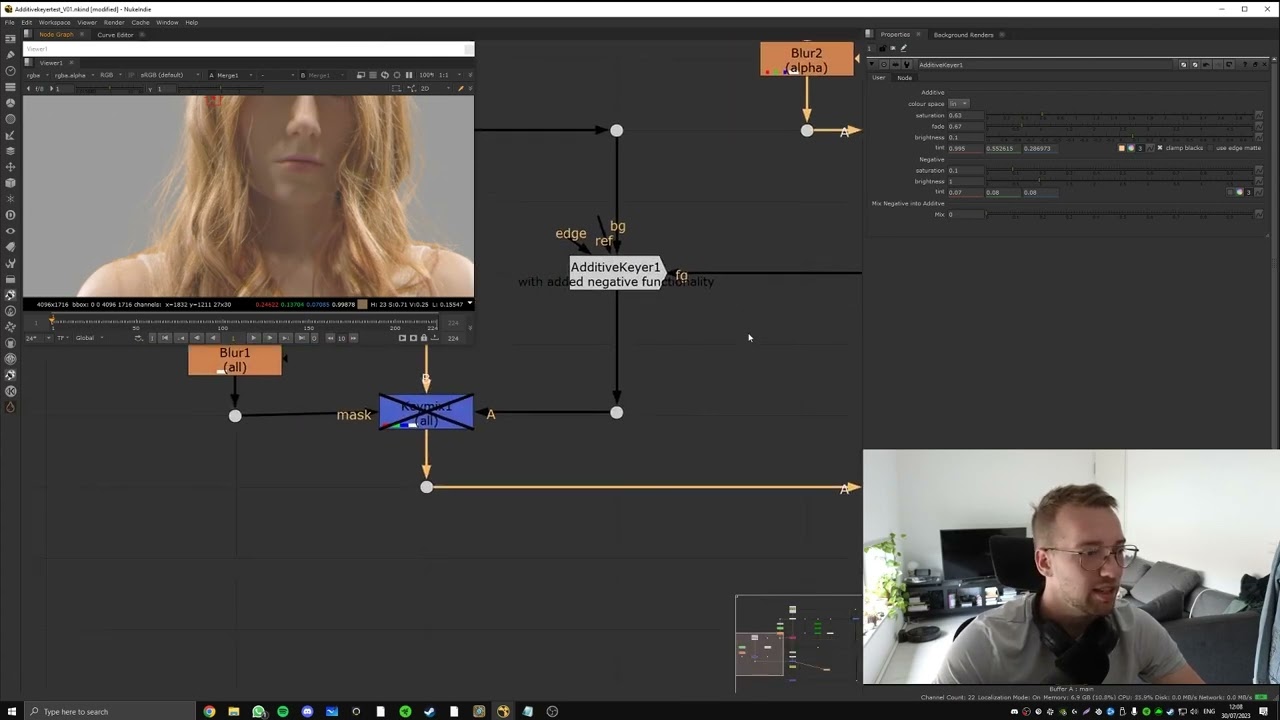Float the AdditiveKeyer1 properties panel

coord(1255,64)
